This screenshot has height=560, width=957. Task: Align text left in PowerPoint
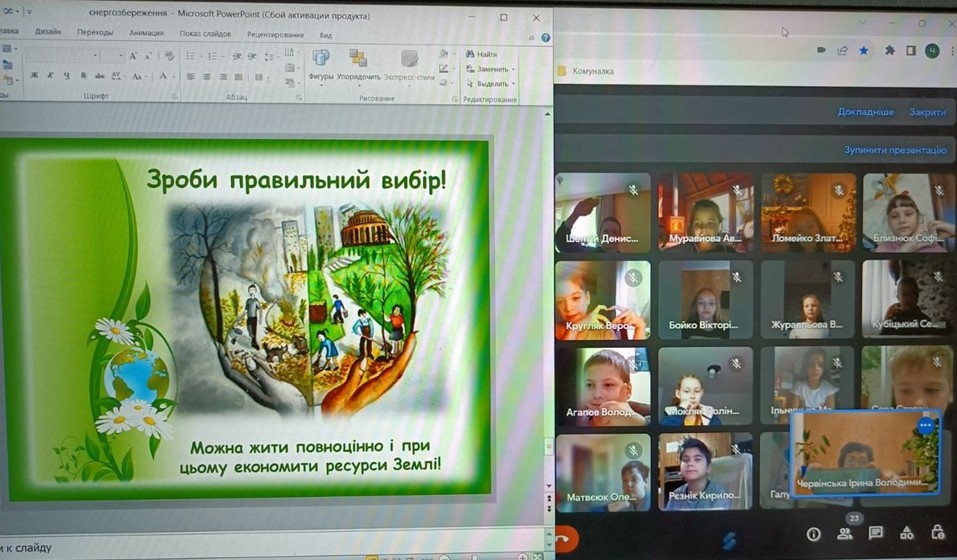click(190, 77)
